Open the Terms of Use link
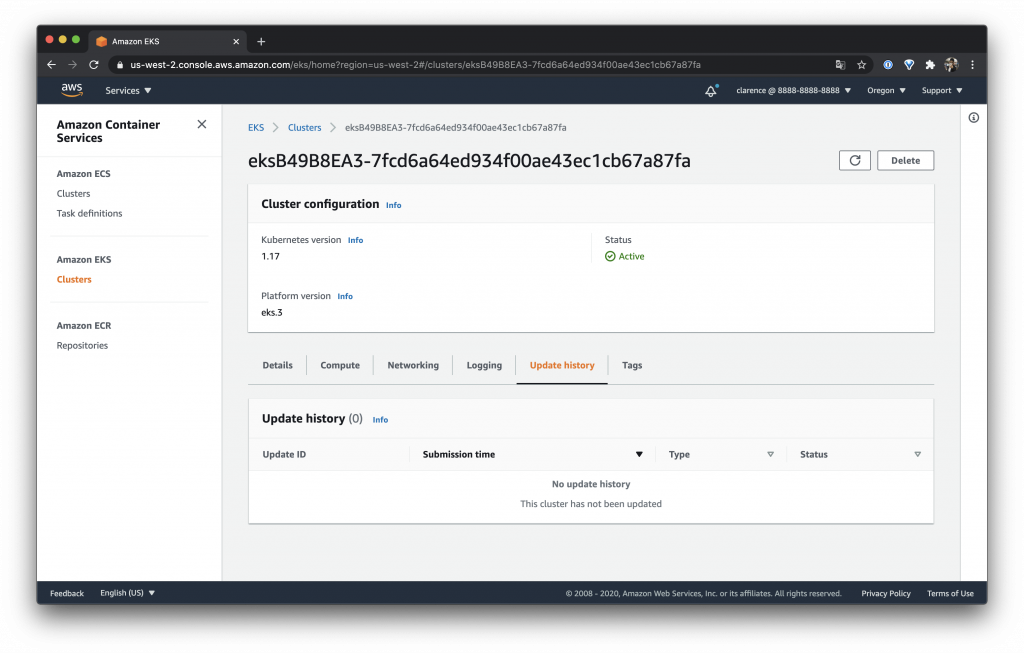This screenshot has height=653, width=1024. [x=950, y=593]
